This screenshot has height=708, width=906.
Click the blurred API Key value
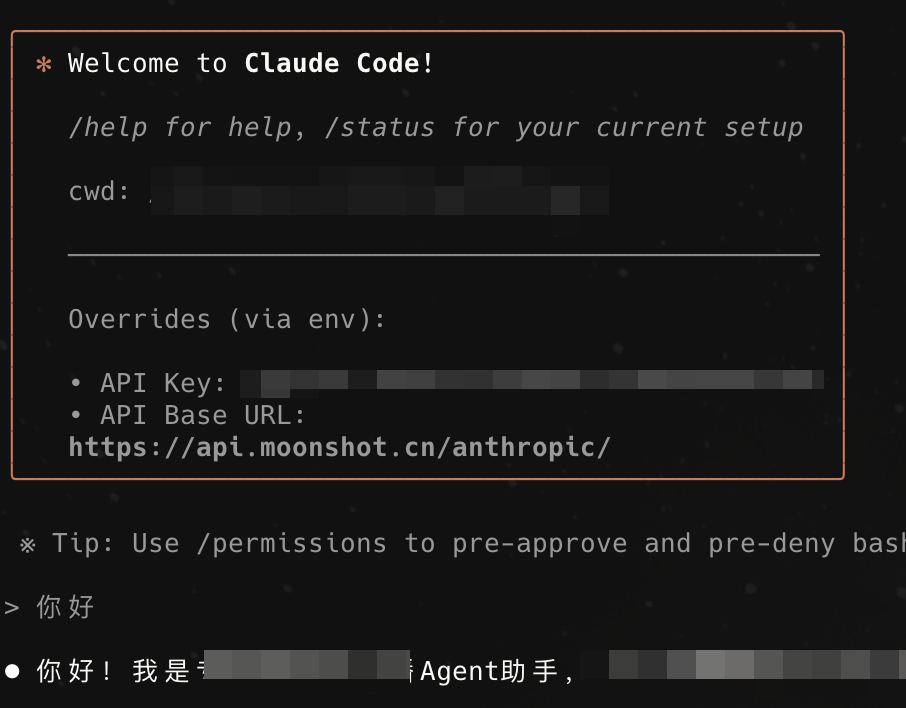(x=531, y=381)
